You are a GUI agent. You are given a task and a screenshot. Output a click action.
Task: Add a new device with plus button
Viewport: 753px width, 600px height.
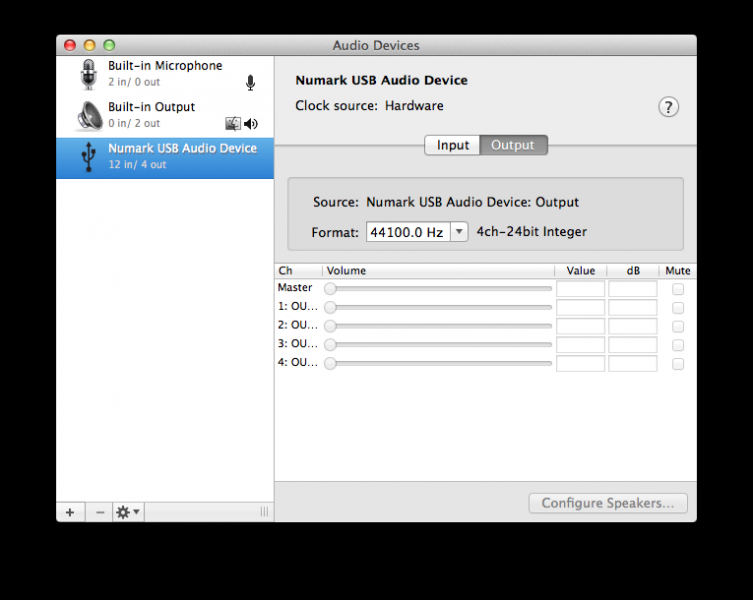(70, 512)
